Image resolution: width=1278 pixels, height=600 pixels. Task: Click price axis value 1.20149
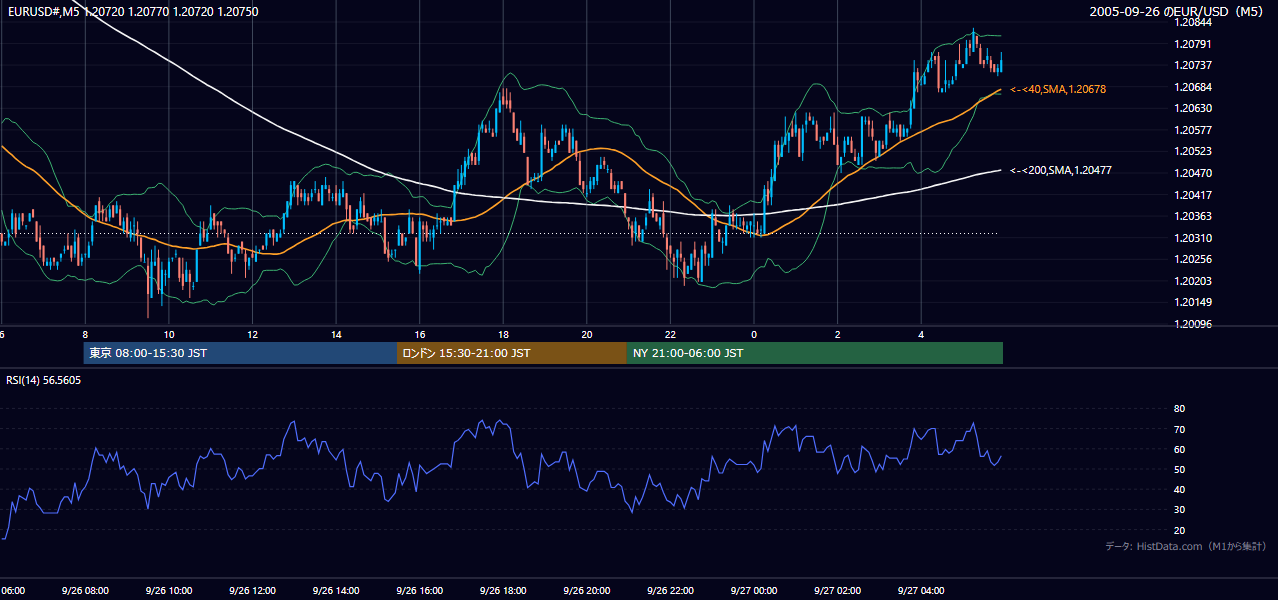tap(1194, 302)
